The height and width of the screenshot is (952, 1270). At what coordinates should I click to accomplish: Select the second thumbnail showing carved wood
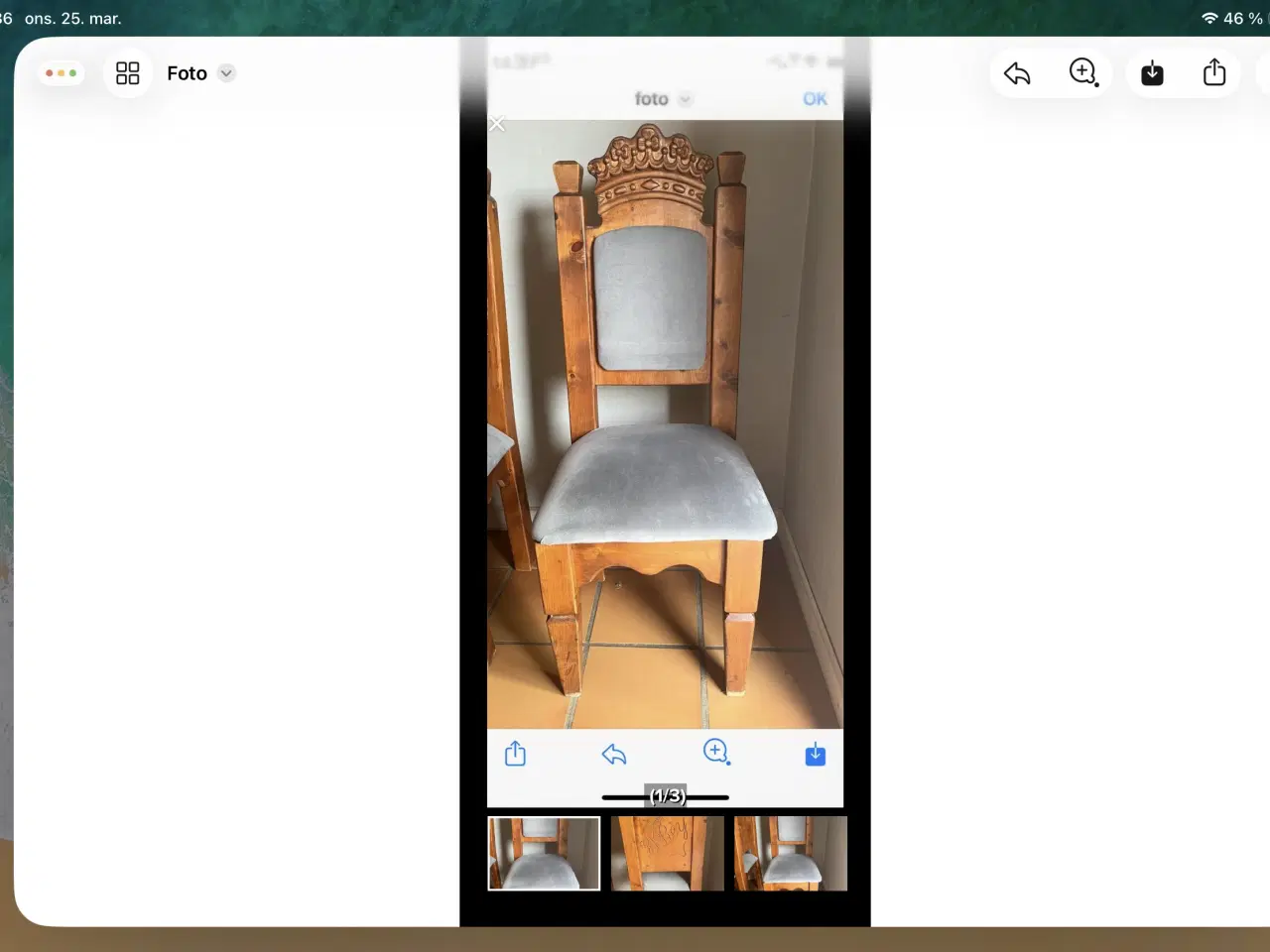click(x=667, y=853)
